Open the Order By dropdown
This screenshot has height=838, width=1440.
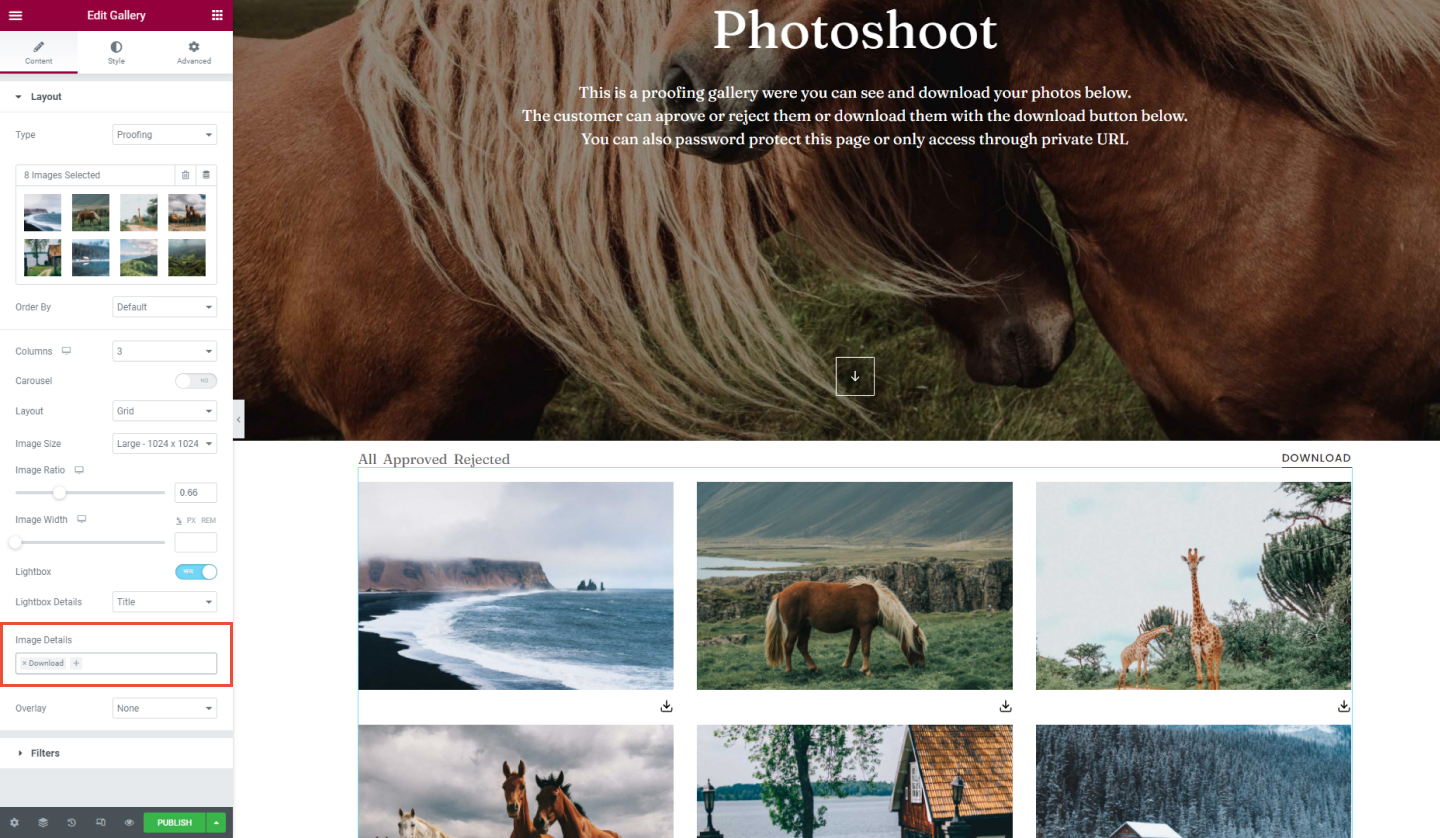click(x=165, y=307)
